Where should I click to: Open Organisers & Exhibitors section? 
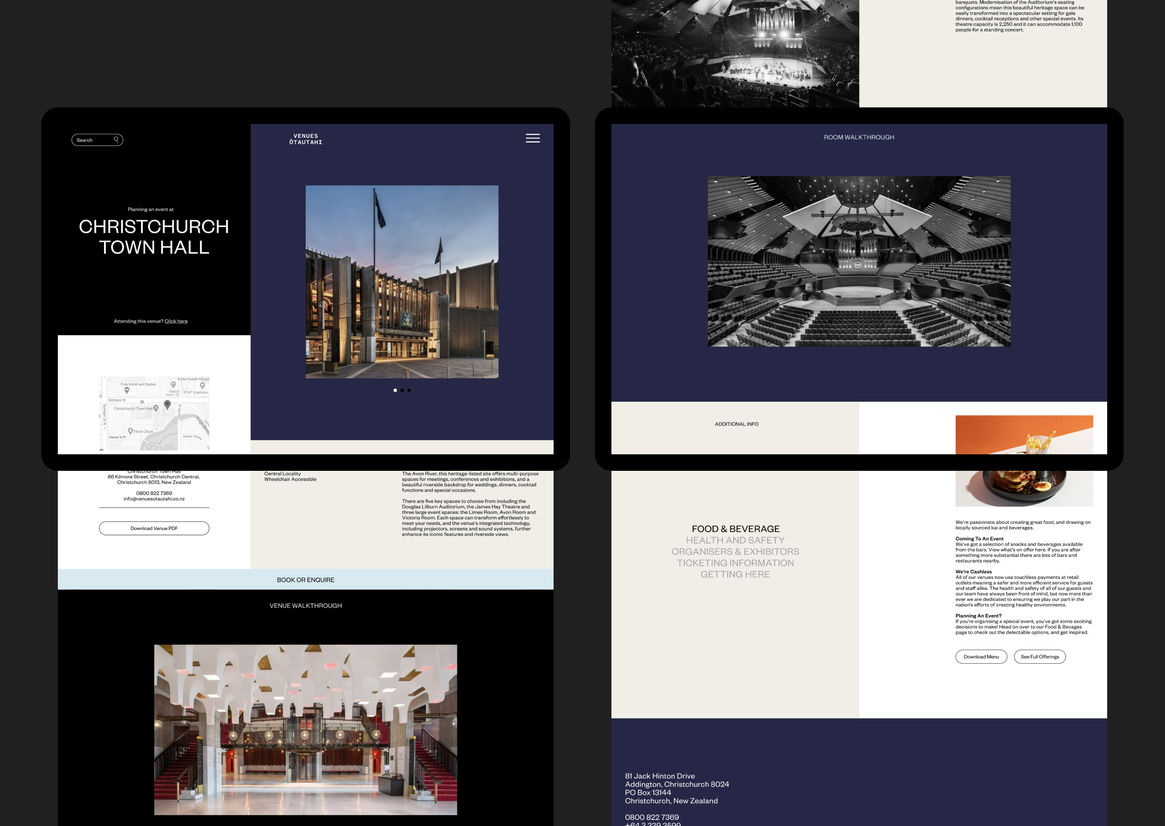pyautogui.click(x=735, y=552)
